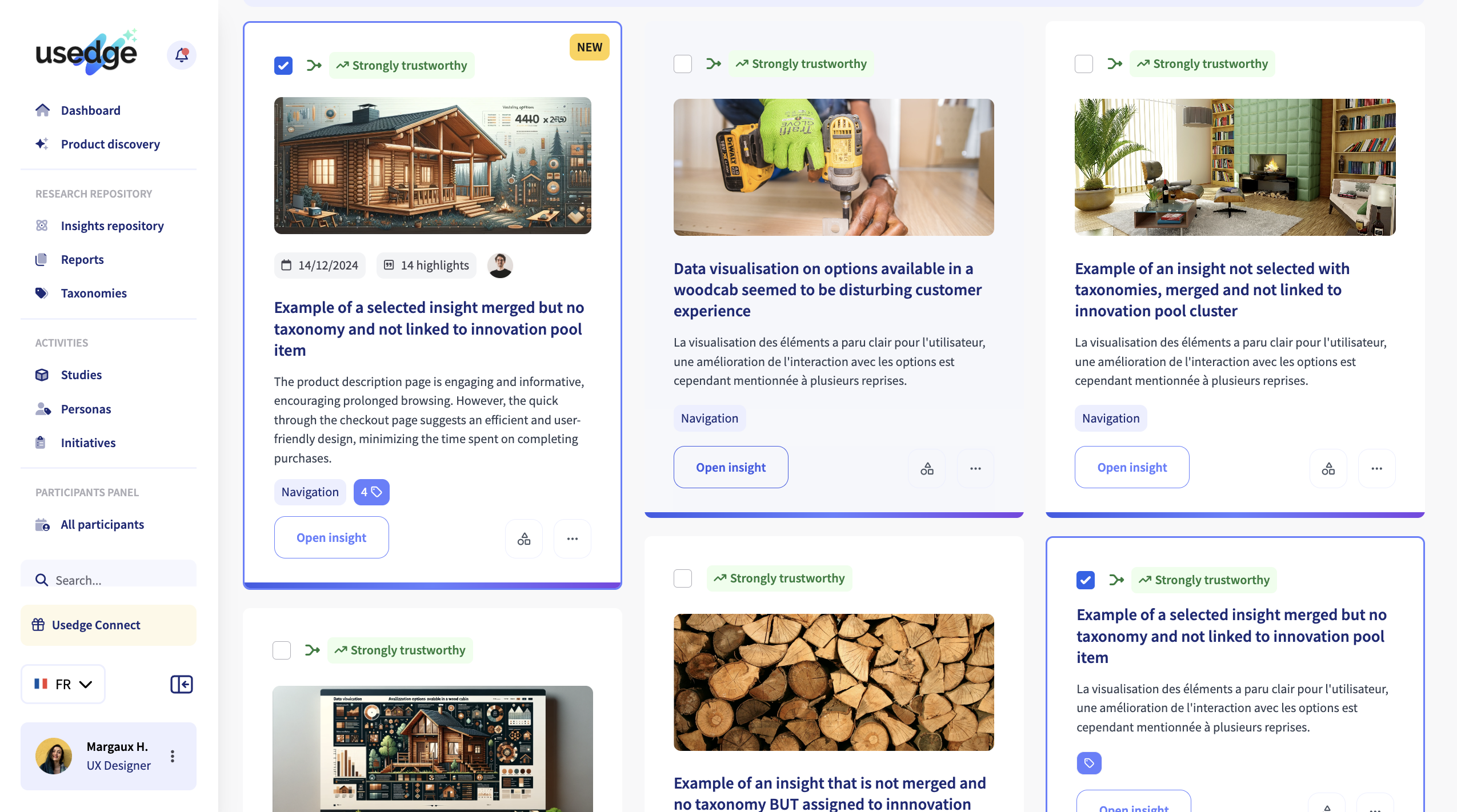1457x812 pixels.
Task: Navigate to Taxonomies section
Action: pos(94,293)
